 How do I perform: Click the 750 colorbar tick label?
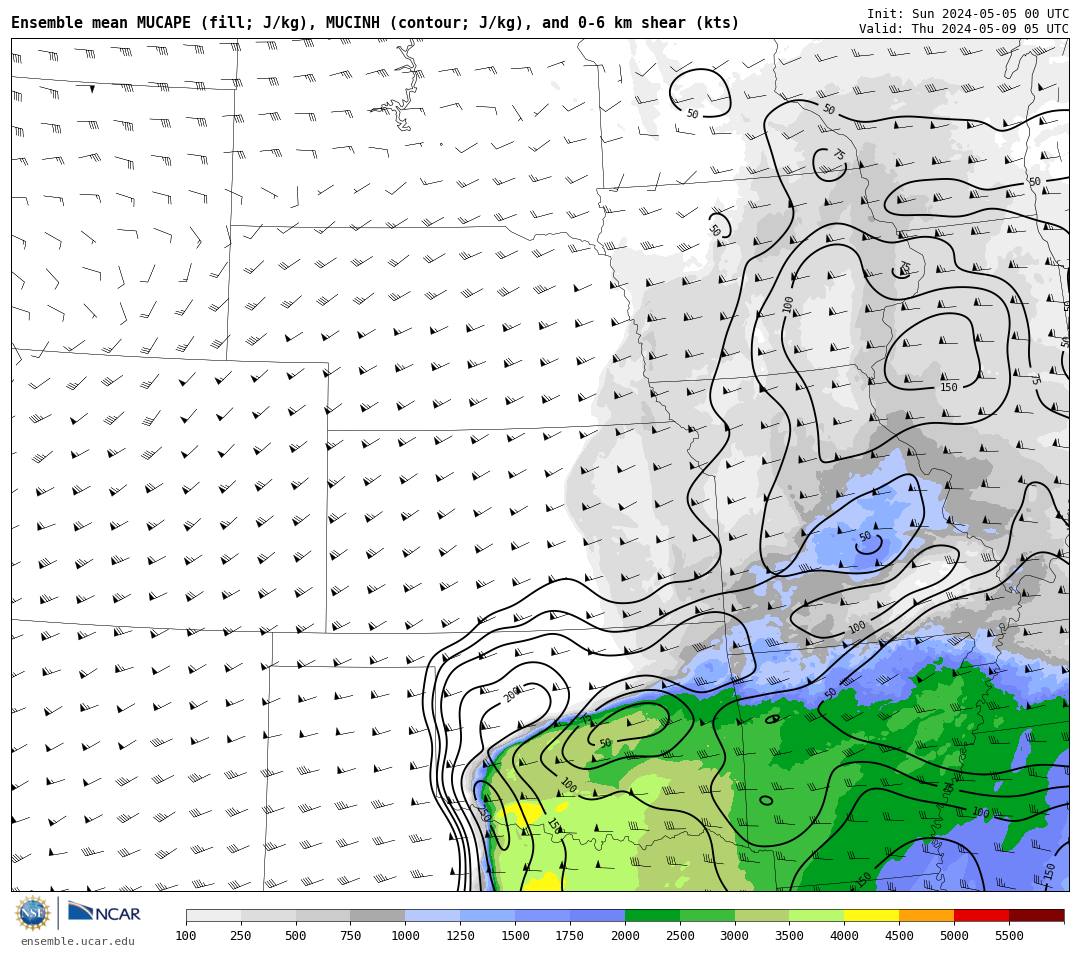(x=351, y=935)
